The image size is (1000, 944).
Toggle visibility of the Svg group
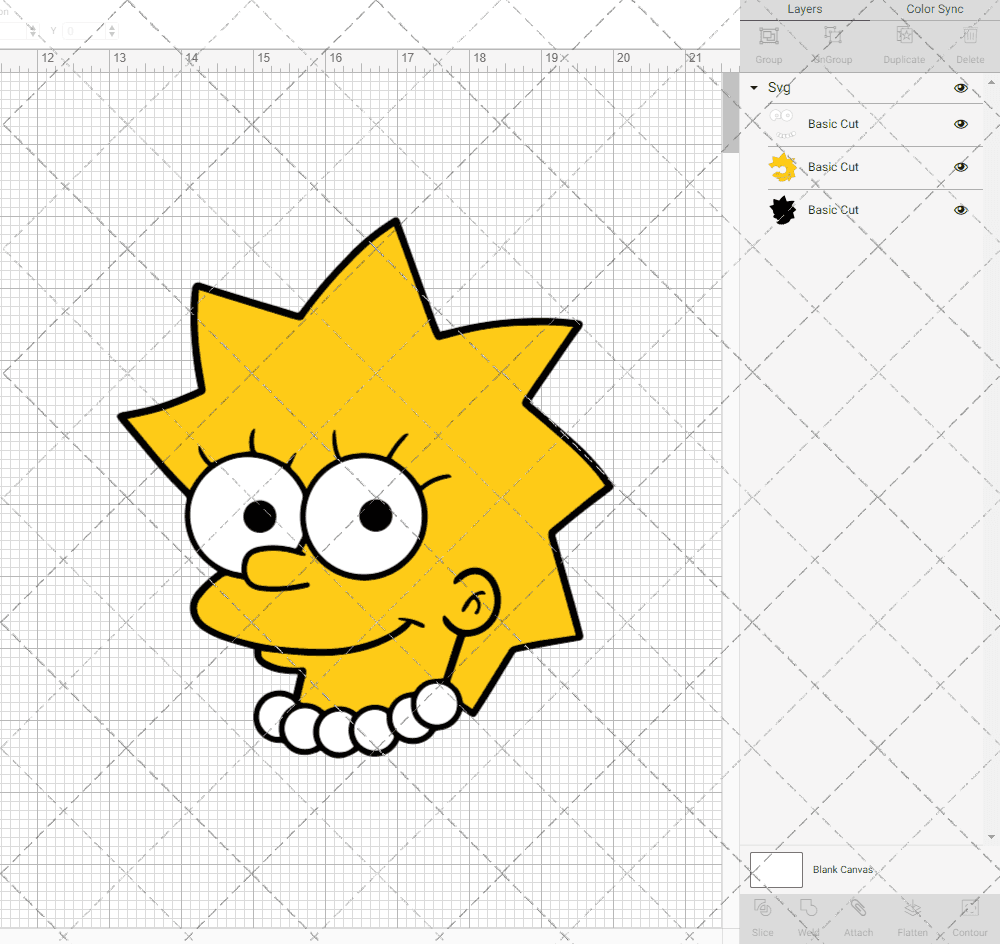click(x=960, y=88)
